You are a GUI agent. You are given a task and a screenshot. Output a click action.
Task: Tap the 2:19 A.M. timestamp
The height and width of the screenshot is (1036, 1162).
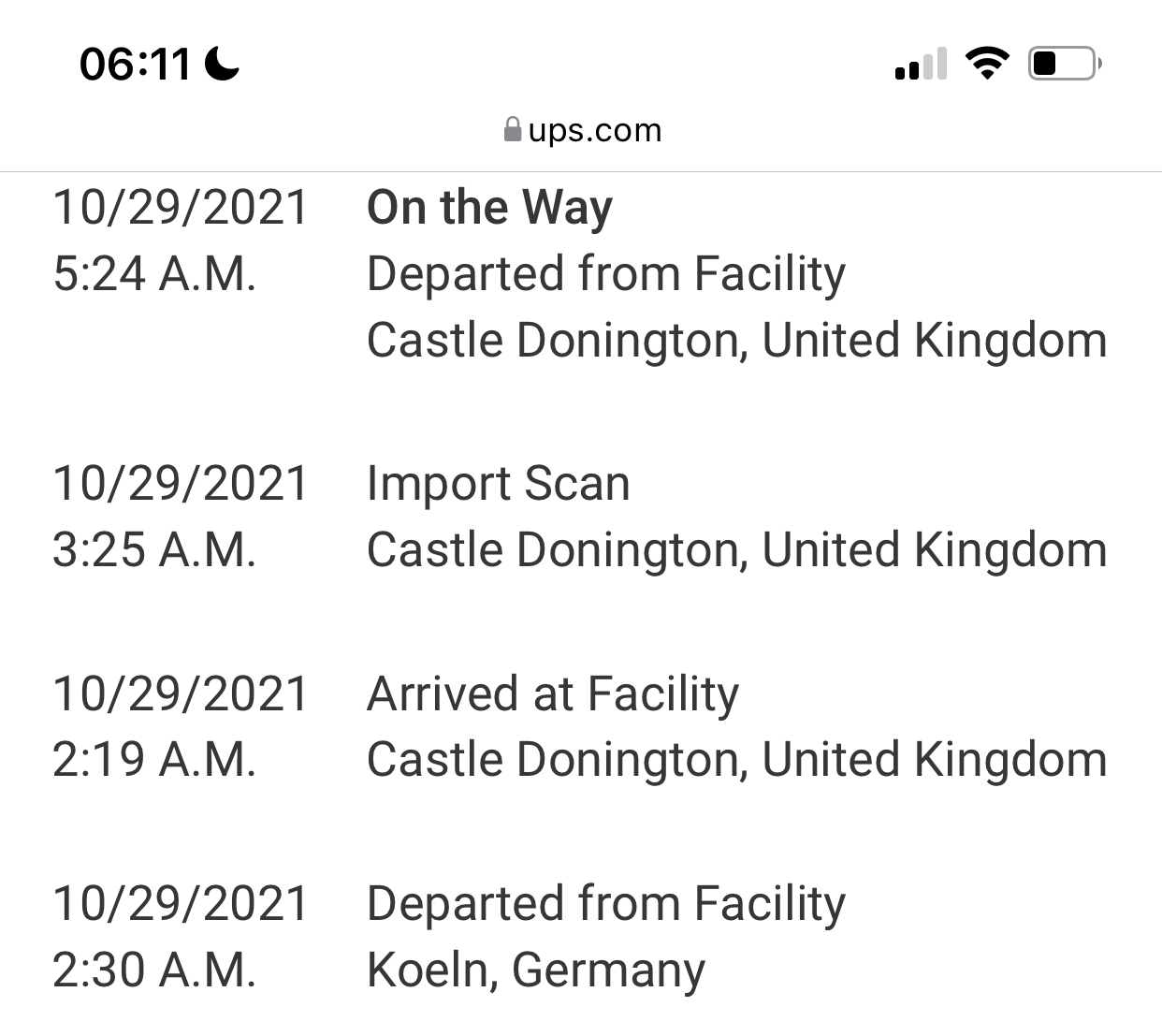pyautogui.click(x=154, y=760)
